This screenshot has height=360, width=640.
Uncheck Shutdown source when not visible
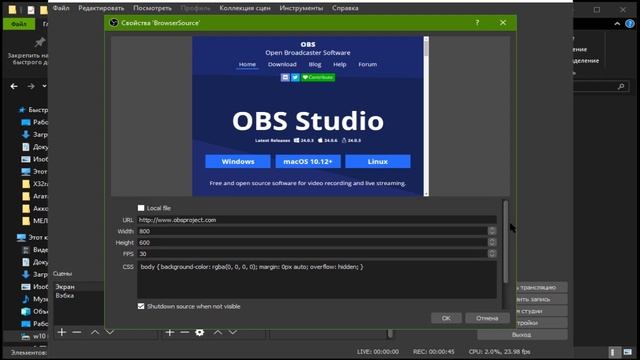(x=141, y=306)
